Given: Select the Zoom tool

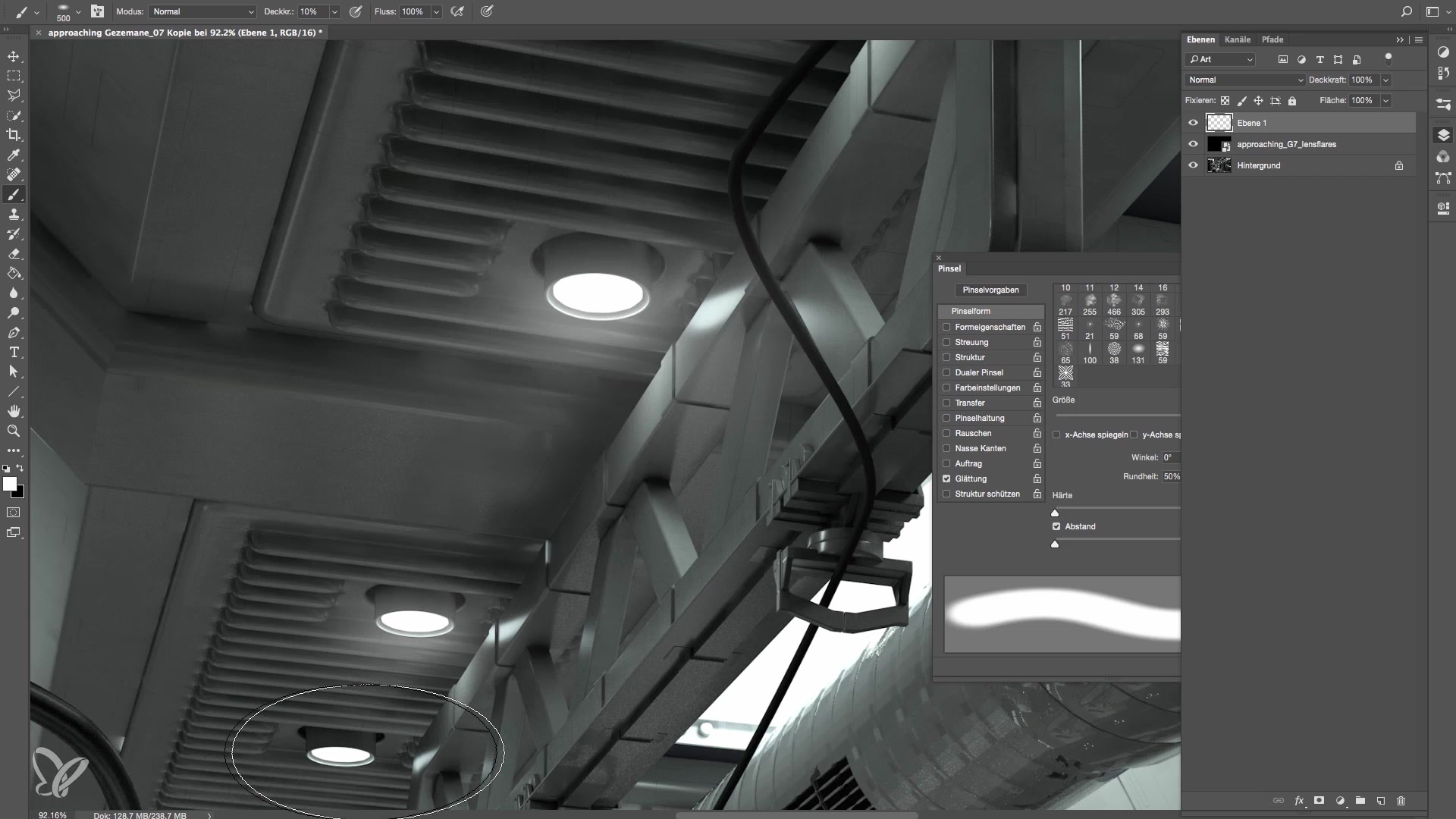Looking at the screenshot, I should coord(14,431).
